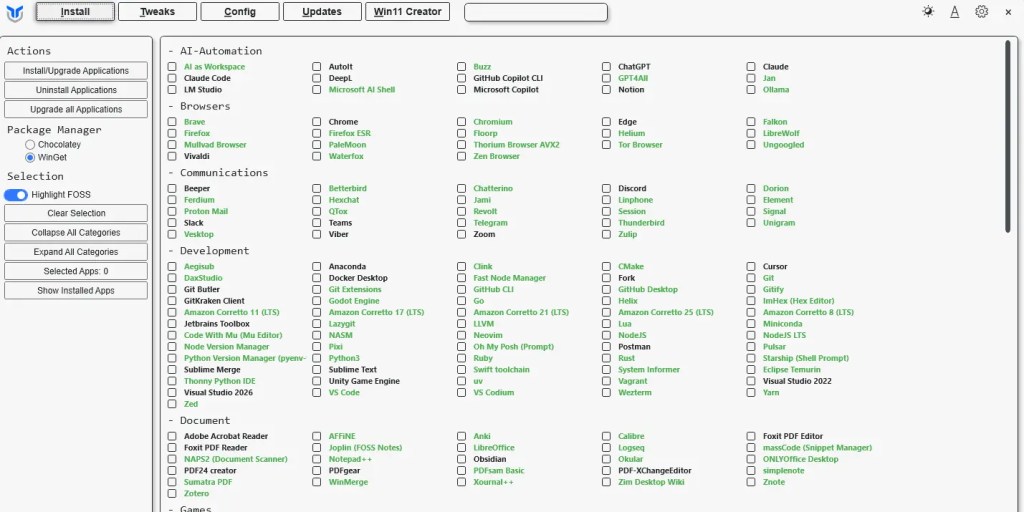Click the Sumatra PDF label

[208, 482]
